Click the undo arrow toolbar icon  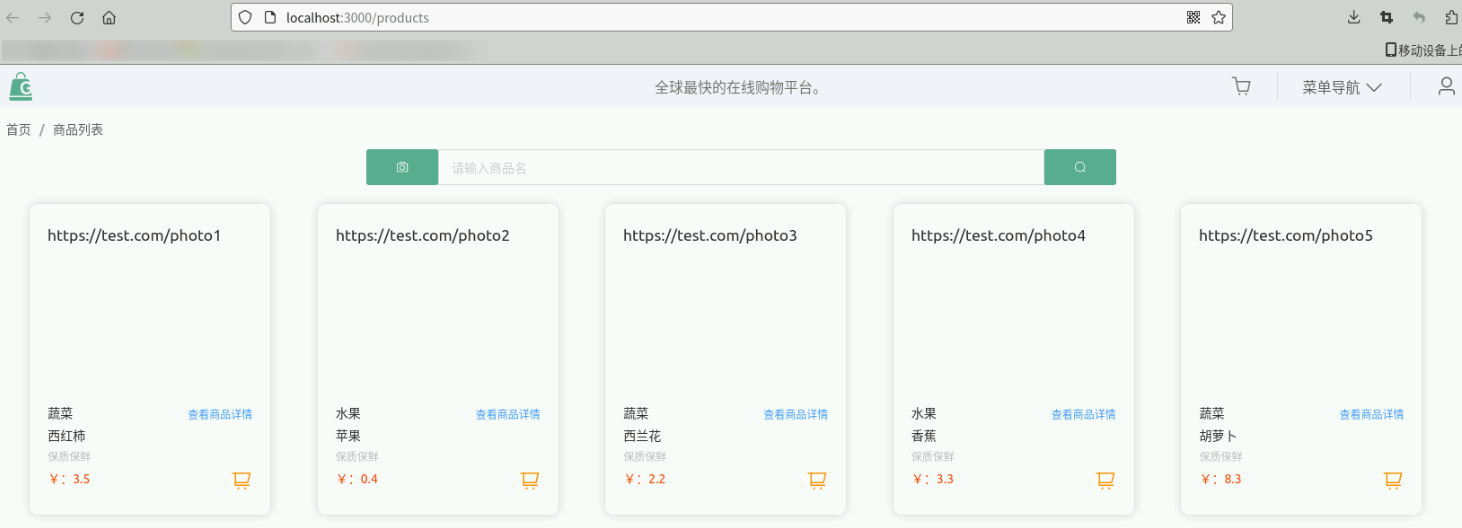coord(1418,17)
